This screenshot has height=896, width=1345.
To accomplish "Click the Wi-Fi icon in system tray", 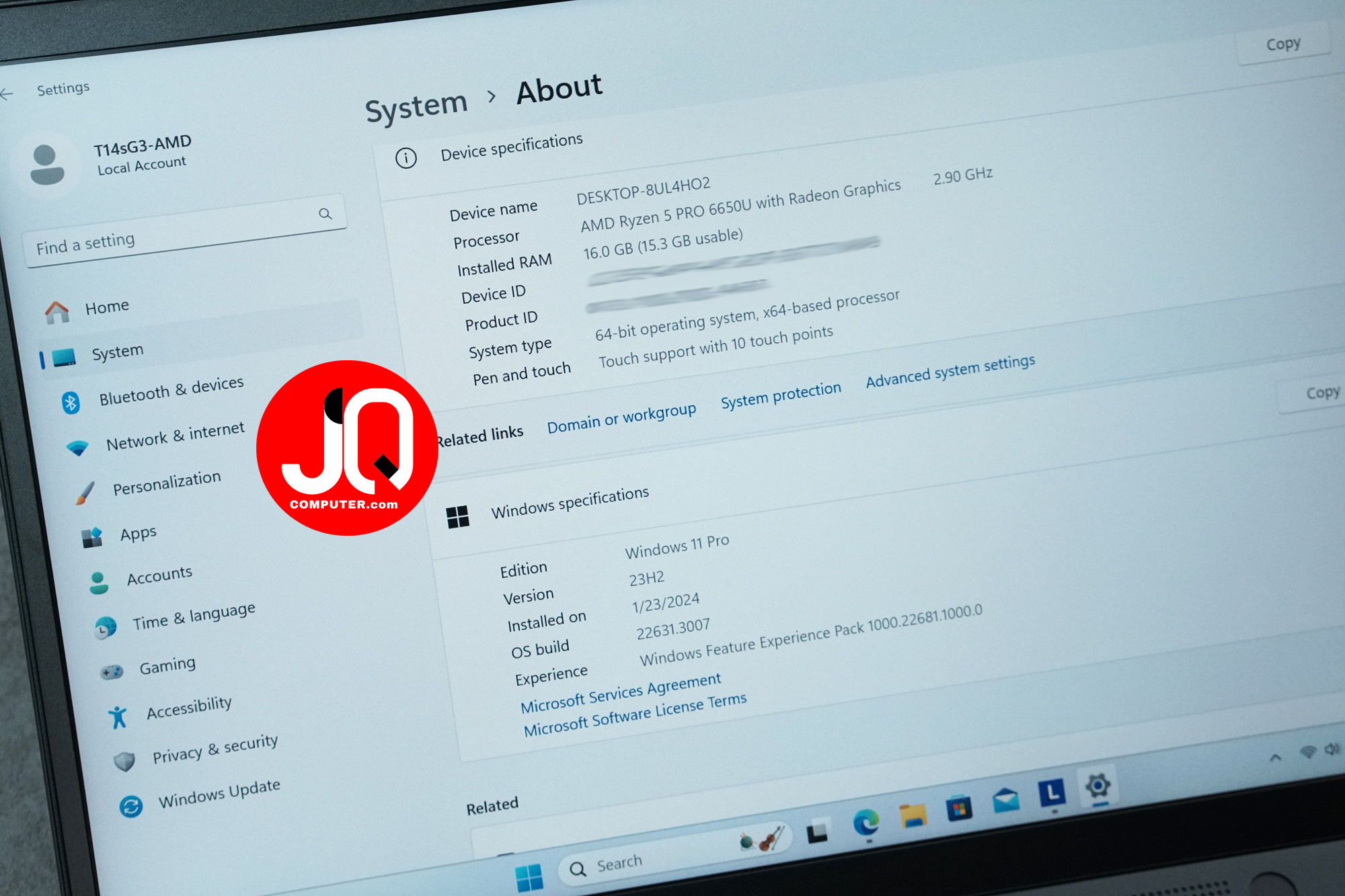I will pos(1308,751).
